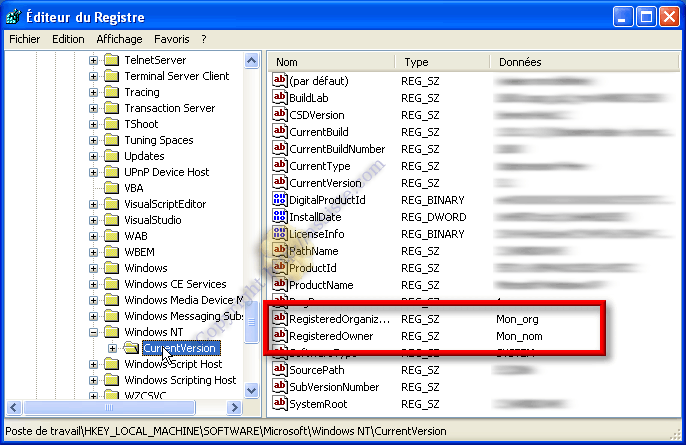Sort by the Données column header
Screen dimensions: 686x445
click(x=584, y=62)
